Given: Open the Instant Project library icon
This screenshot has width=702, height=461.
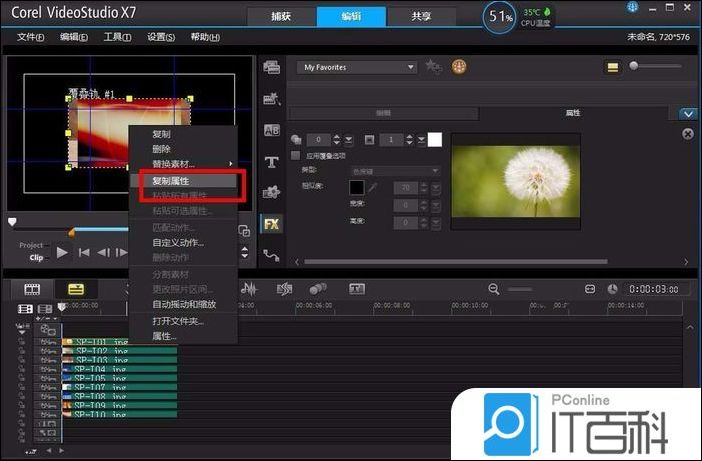Looking at the screenshot, I should click(271, 98).
